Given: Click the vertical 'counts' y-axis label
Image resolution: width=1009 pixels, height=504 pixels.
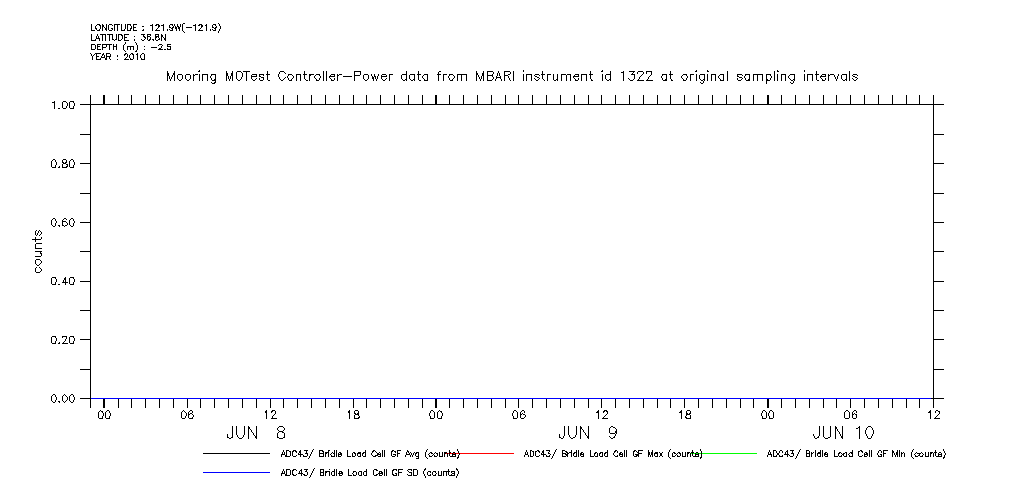Looking at the screenshot, I should pyautogui.click(x=38, y=251).
